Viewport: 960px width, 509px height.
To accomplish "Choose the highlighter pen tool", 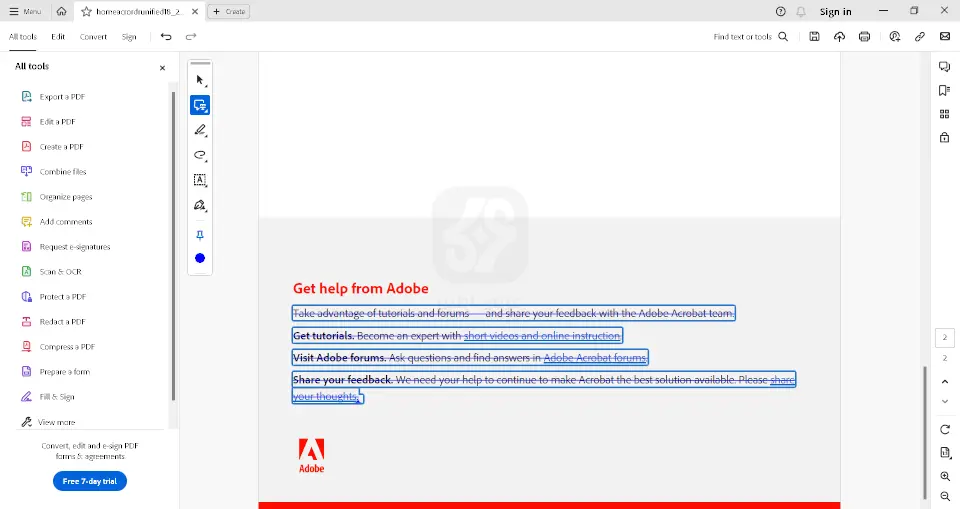I will 200,130.
